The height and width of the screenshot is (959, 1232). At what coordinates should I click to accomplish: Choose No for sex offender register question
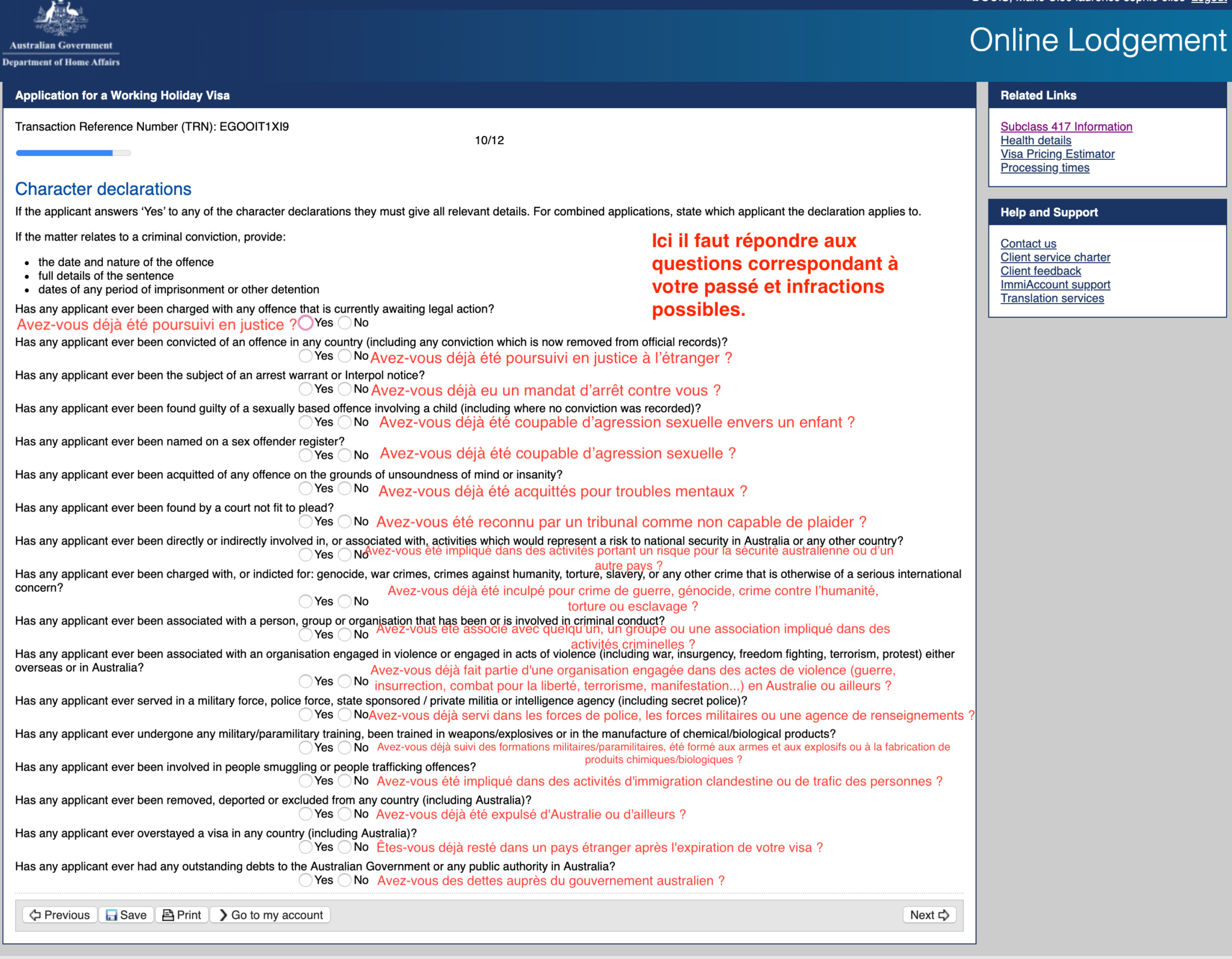[345, 455]
